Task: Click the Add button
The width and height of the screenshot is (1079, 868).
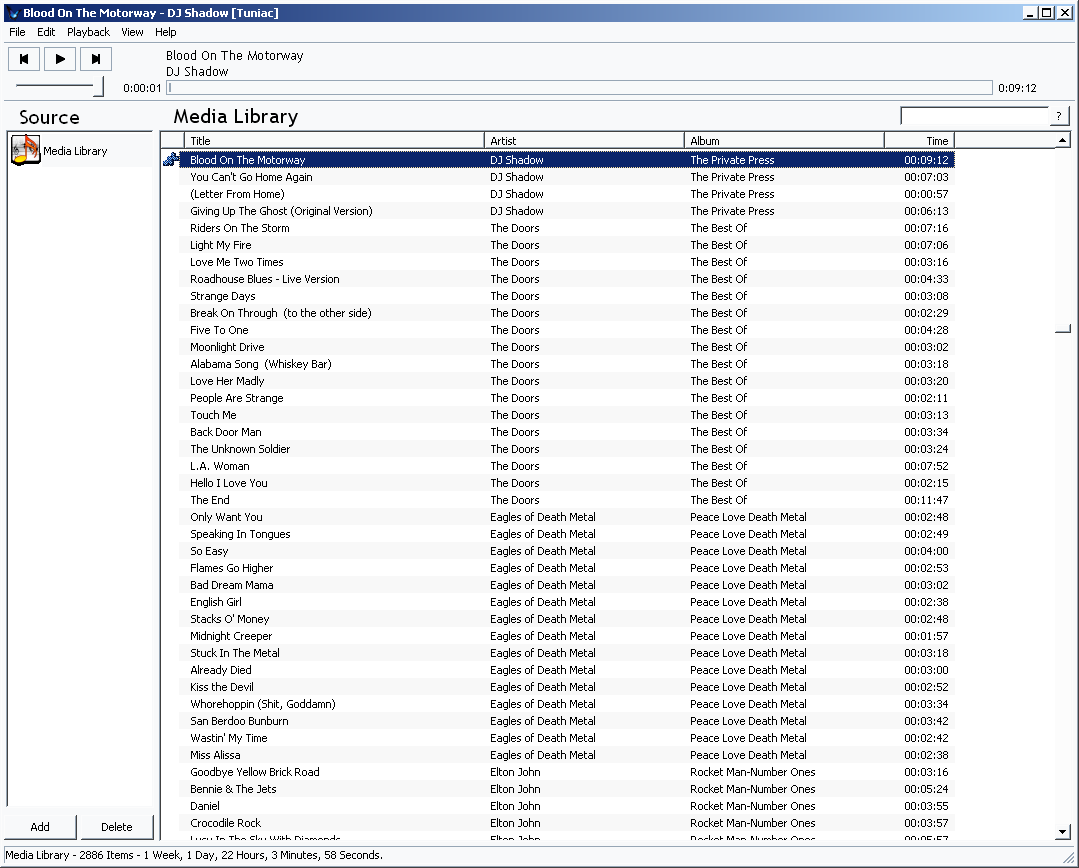Action: click(40, 827)
